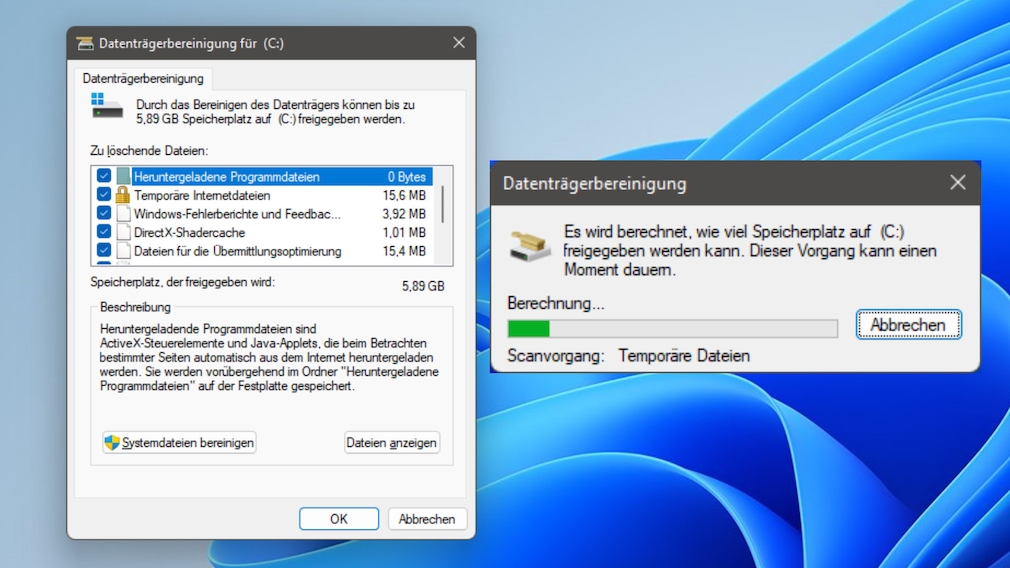
Task: Click Systemdateien bereinigen button
Action: pos(179,442)
